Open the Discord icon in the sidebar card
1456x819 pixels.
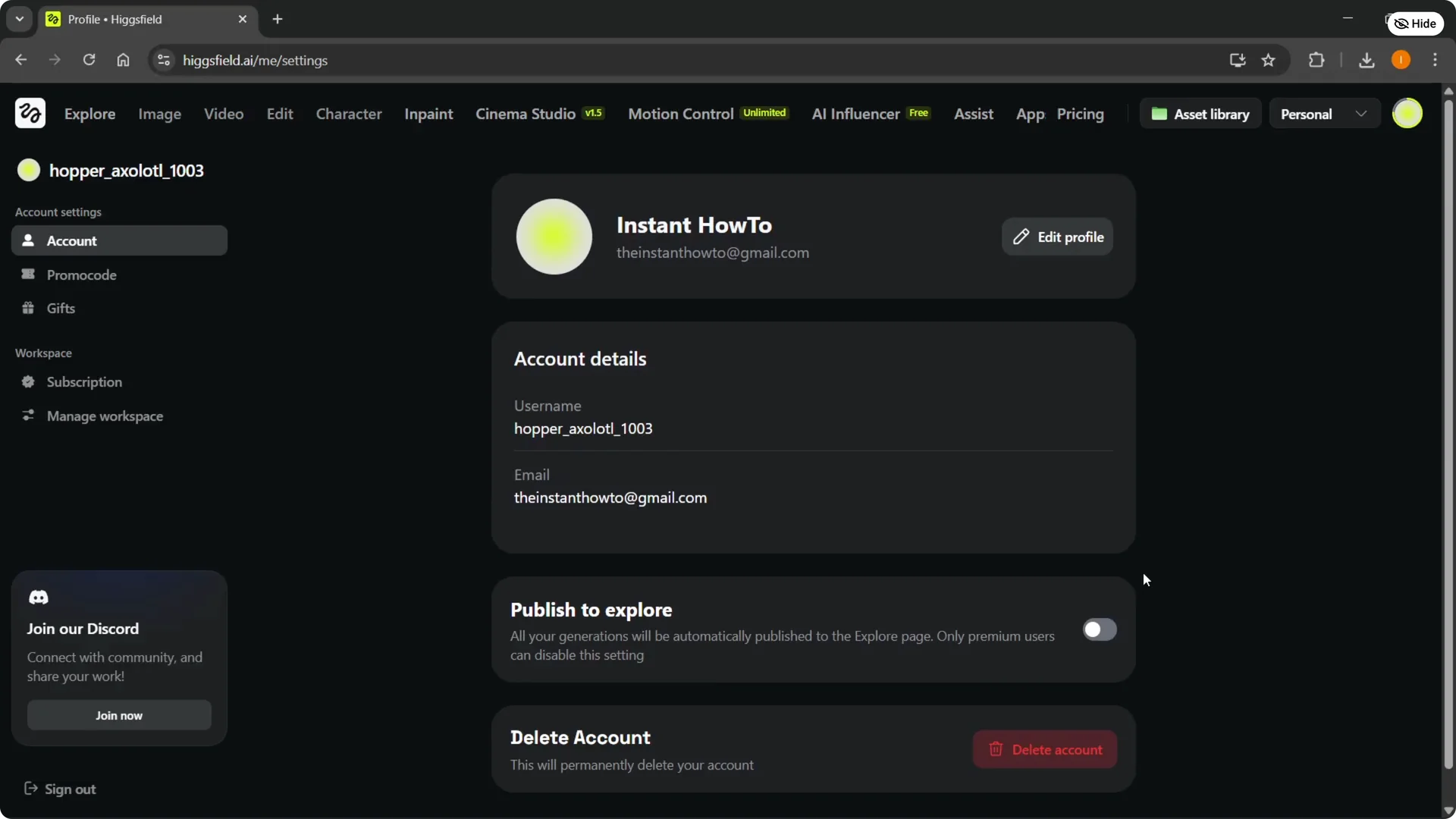[39, 598]
